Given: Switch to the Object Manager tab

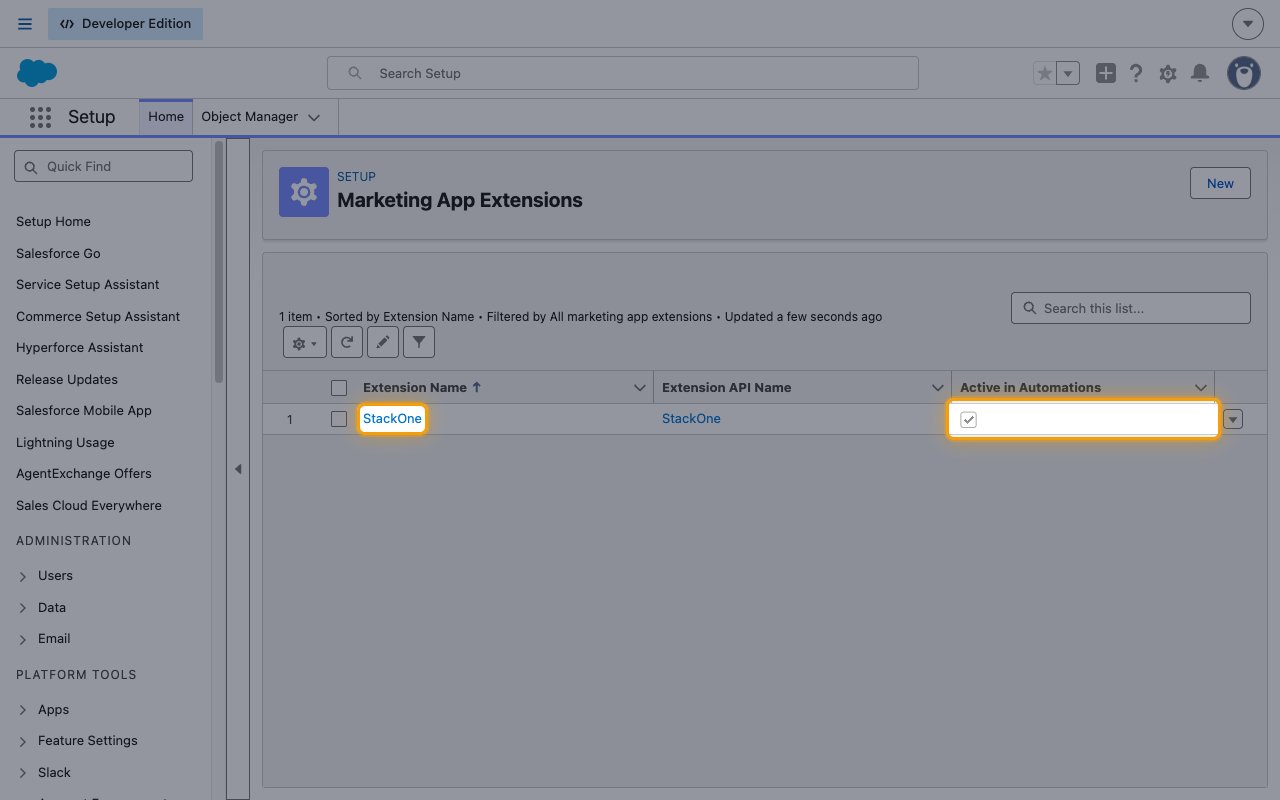Looking at the screenshot, I should 249,117.
